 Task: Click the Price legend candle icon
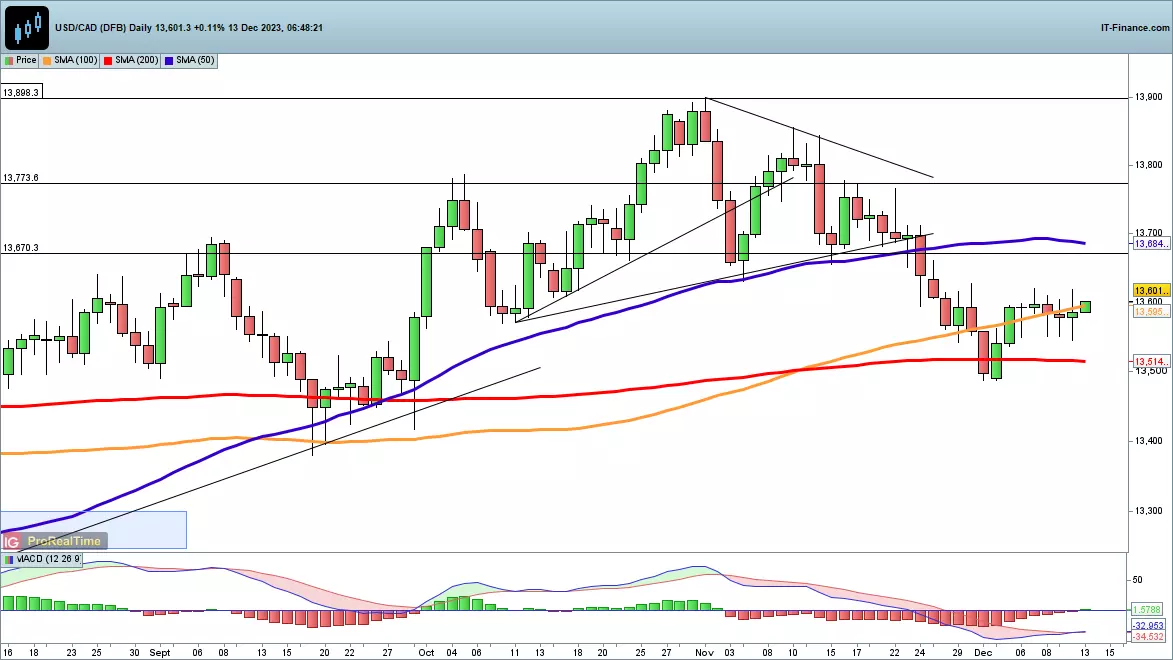9,60
